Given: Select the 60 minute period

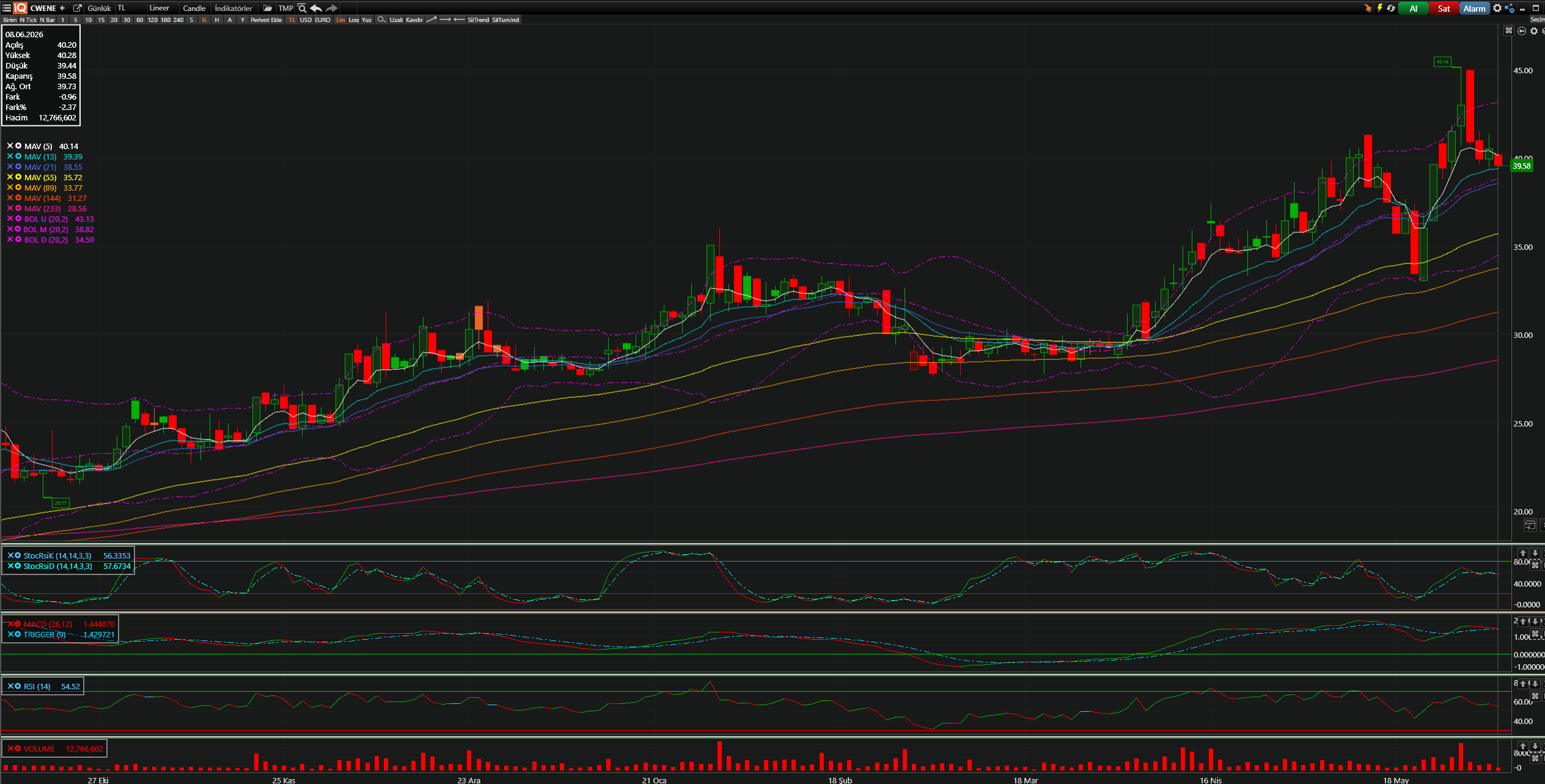Looking at the screenshot, I should pos(139,20).
